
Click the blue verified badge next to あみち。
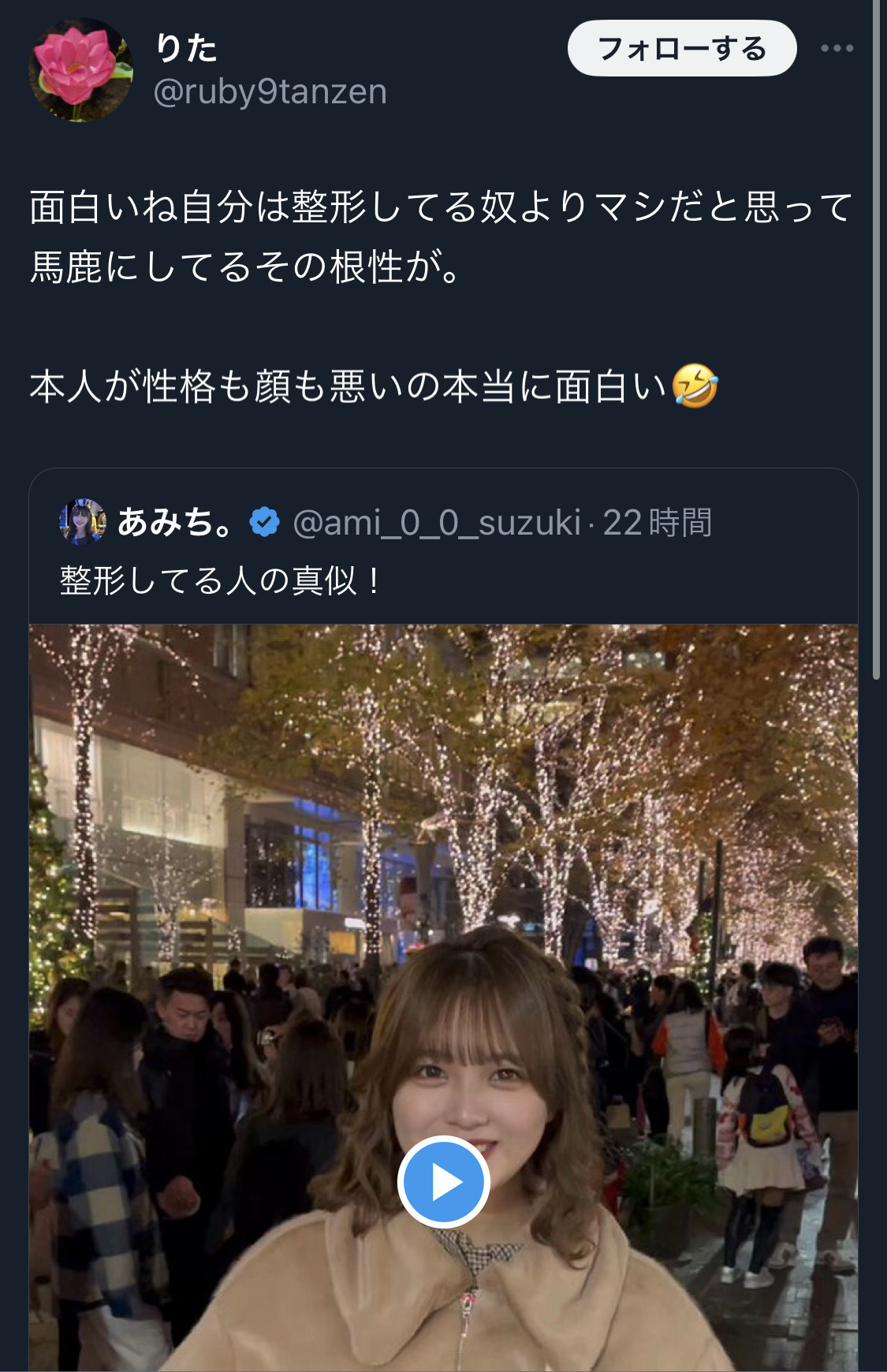point(264,522)
